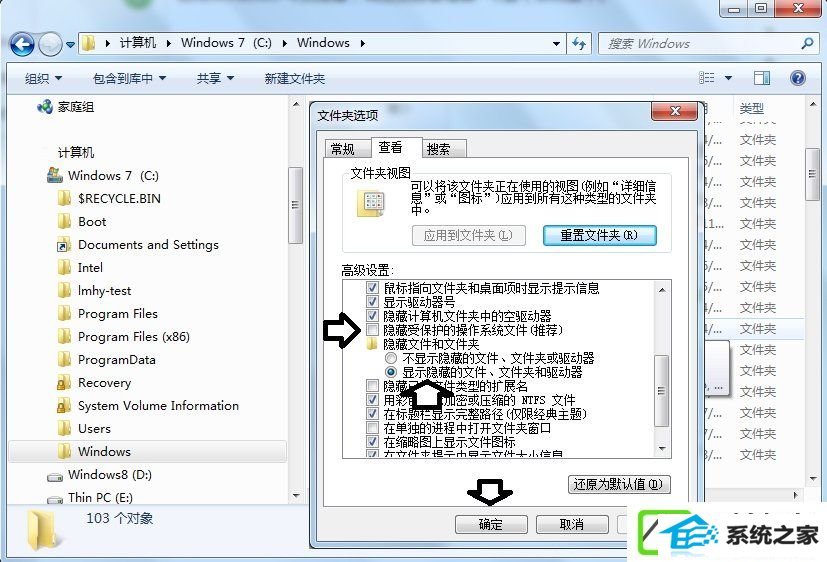Open the recent locations dropdown arrow
827x562 pixels.
click(x=70, y=45)
